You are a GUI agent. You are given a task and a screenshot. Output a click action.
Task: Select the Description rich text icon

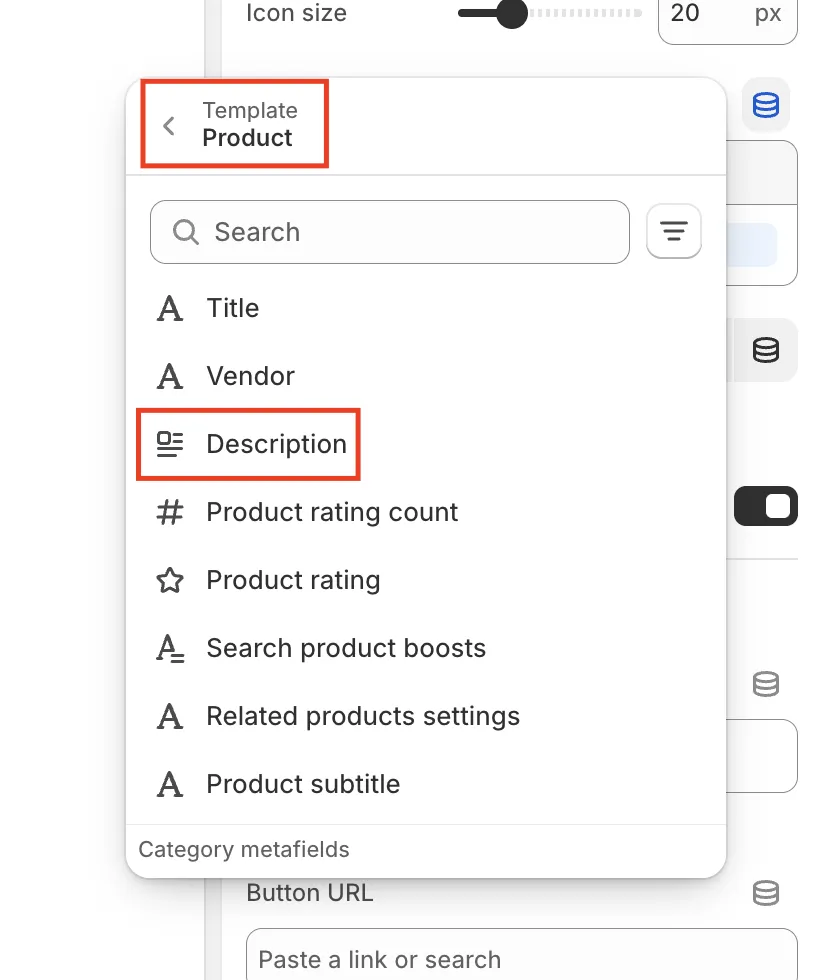click(x=169, y=443)
